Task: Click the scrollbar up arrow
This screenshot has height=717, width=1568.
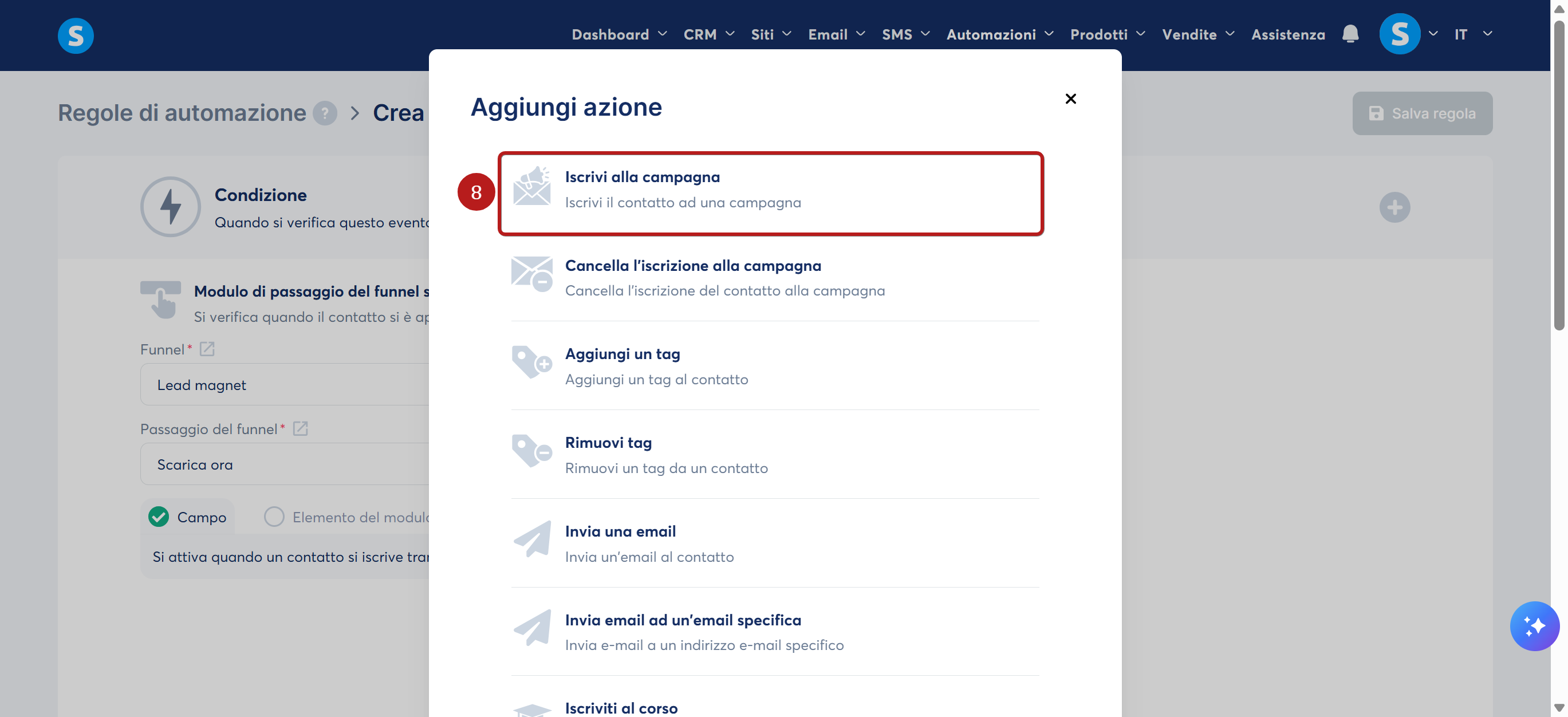Action: click(1558, 9)
